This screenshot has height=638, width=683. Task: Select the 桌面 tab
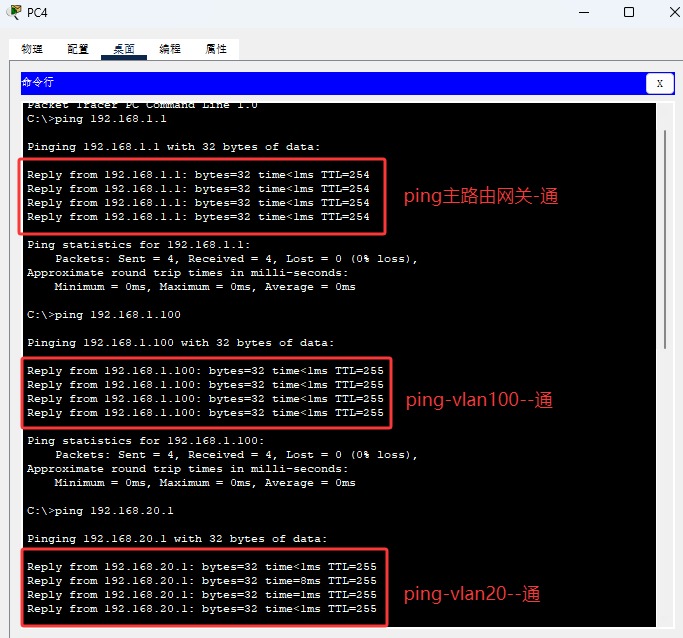pos(124,49)
